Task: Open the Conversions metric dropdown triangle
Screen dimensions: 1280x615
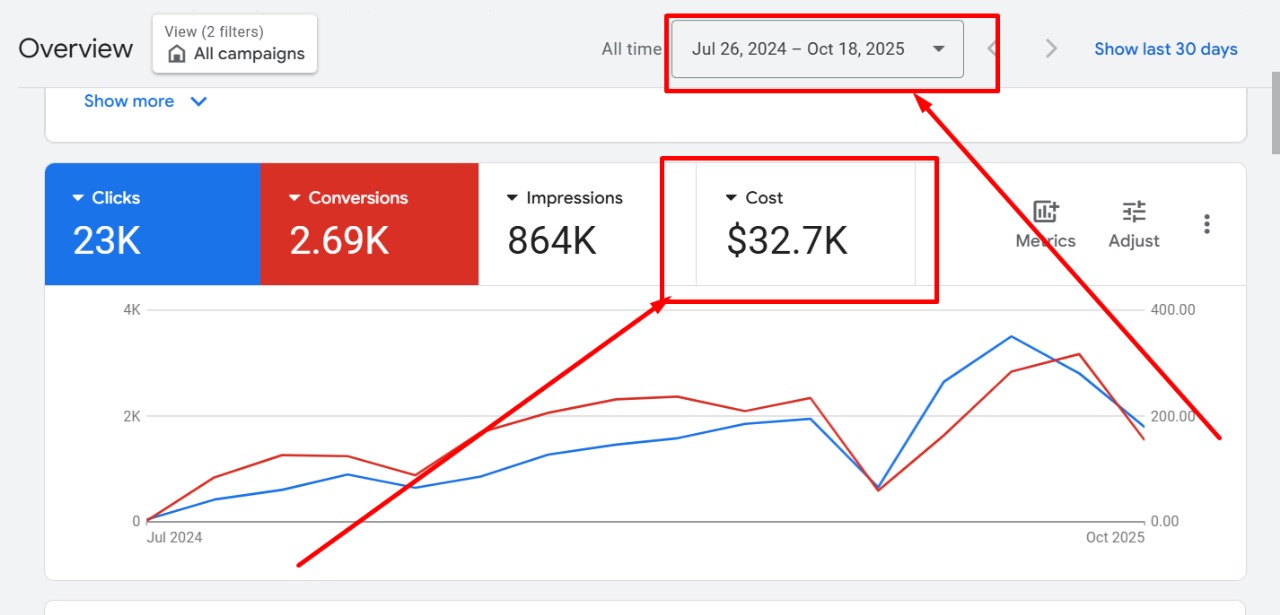Action: [x=294, y=198]
